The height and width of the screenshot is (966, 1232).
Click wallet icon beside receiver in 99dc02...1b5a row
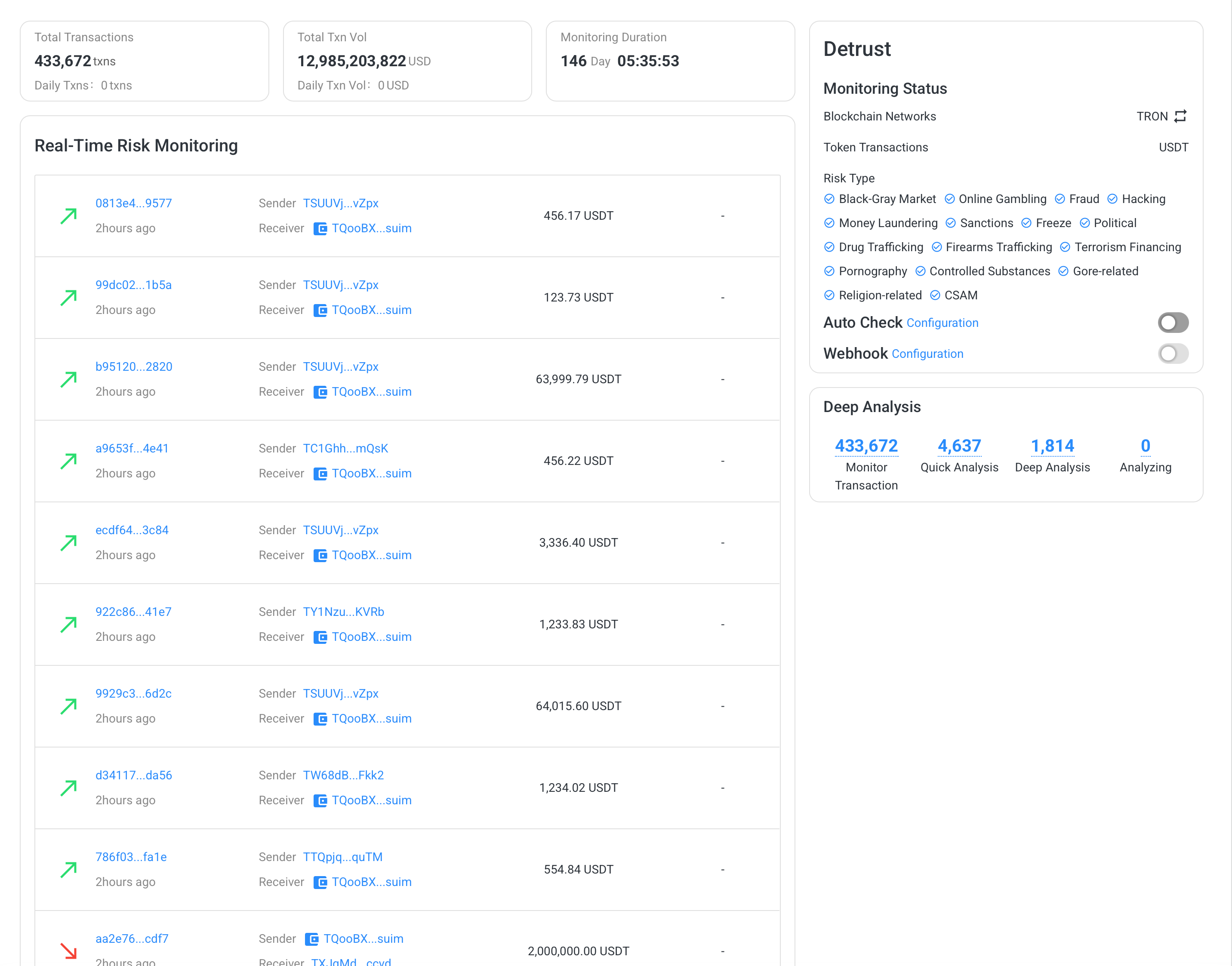pos(320,311)
